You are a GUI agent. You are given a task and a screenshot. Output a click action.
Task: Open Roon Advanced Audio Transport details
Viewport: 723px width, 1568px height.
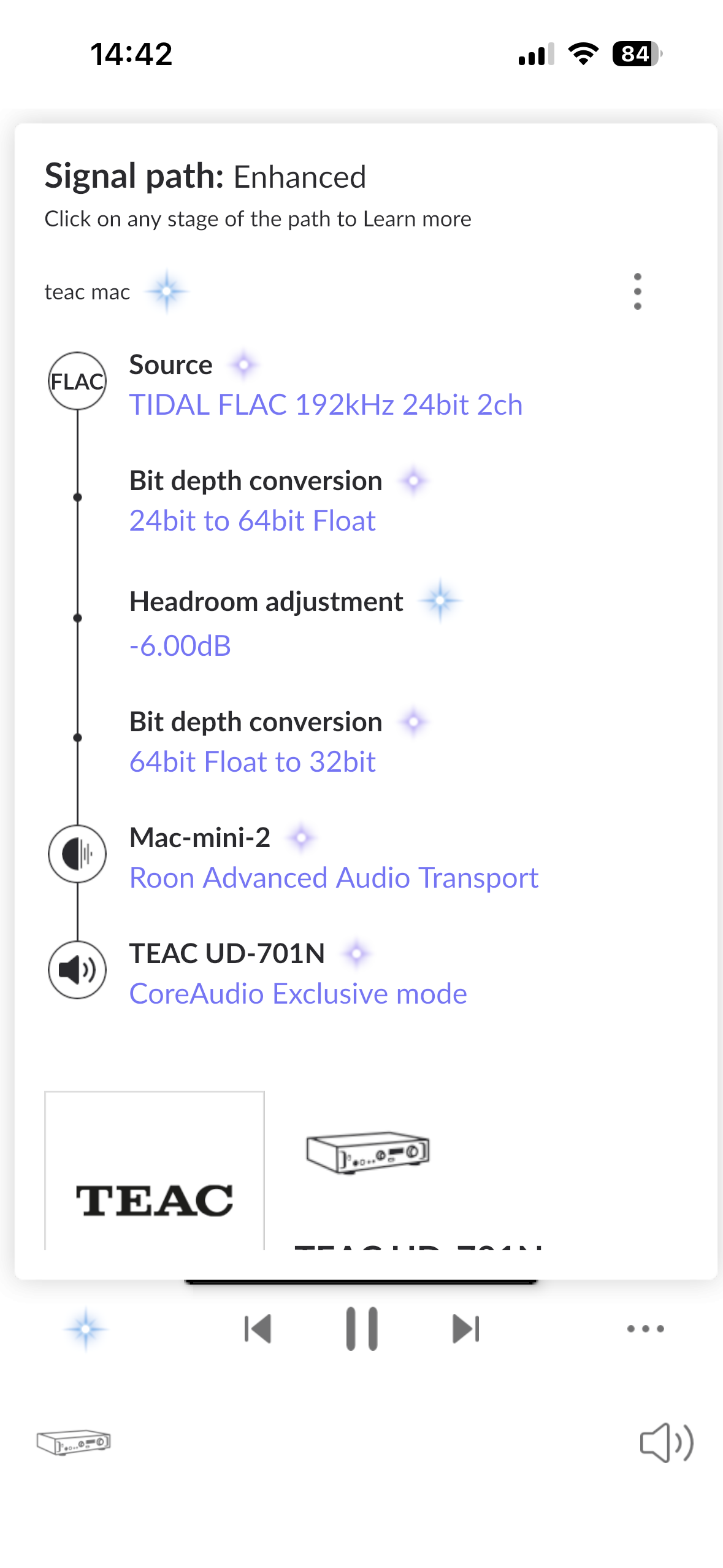pyautogui.click(x=334, y=878)
